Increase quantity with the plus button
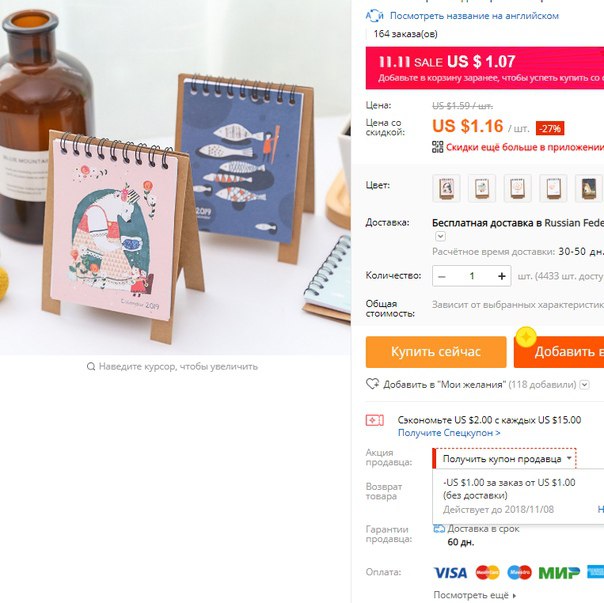This screenshot has height=603, width=604. [x=501, y=276]
